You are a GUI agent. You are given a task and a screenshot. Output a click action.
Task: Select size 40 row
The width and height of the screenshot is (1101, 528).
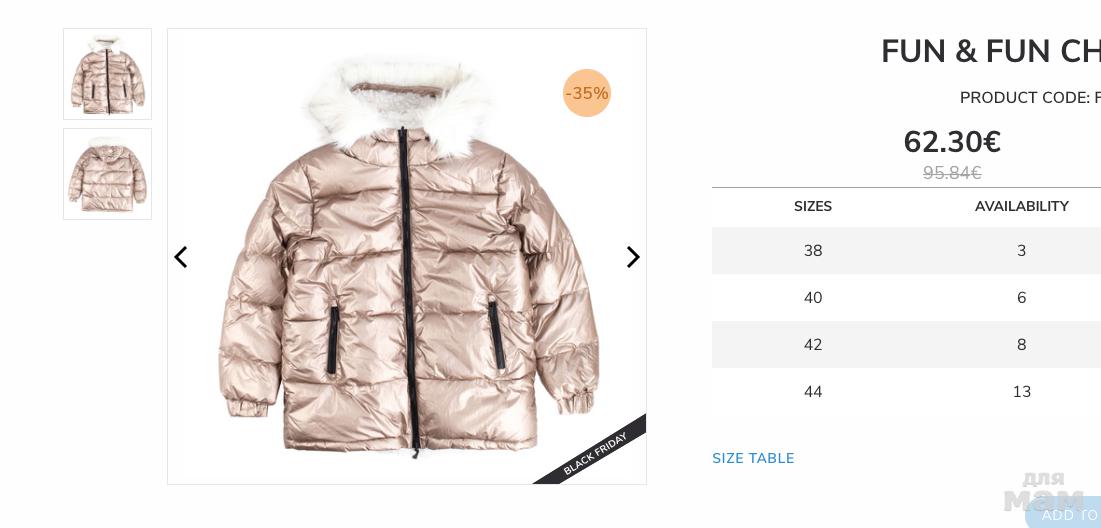[x=906, y=298]
